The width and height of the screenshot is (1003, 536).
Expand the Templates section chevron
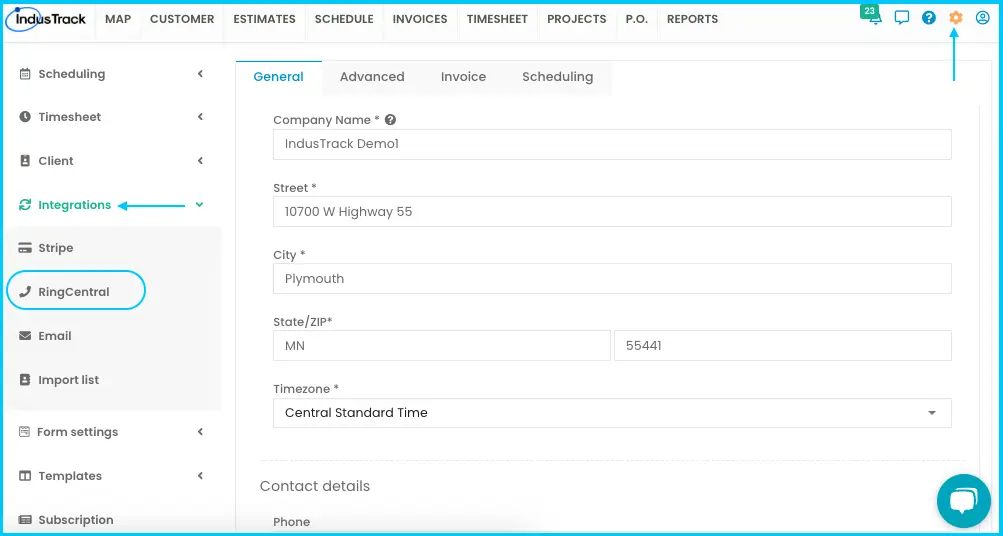click(200, 476)
